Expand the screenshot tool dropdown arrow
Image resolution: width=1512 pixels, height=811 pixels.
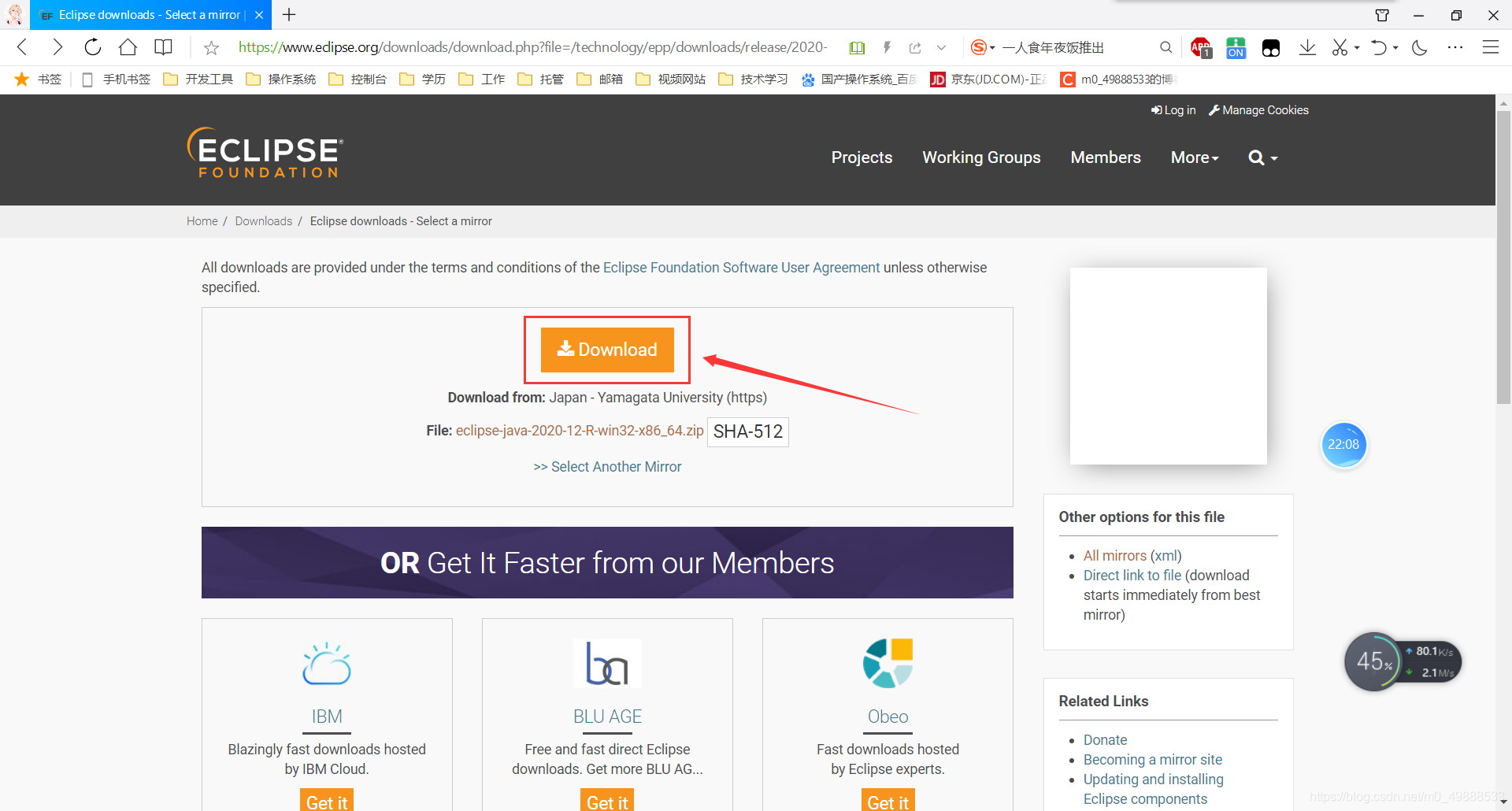[1357, 48]
